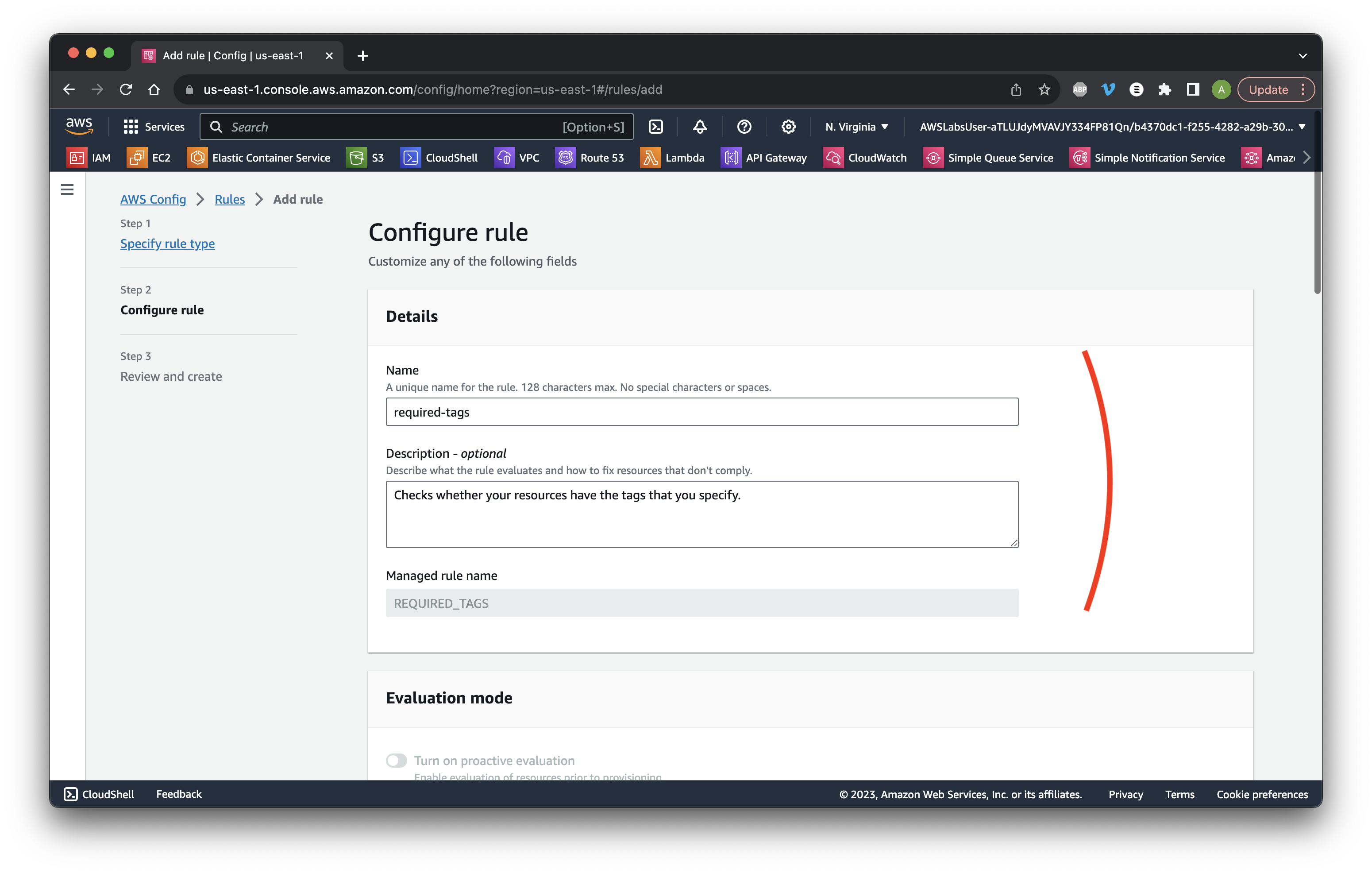The width and height of the screenshot is (1372, 873).
Task: Open Elastic Container Service shortcut icon
Action: [x=197, y=158]
